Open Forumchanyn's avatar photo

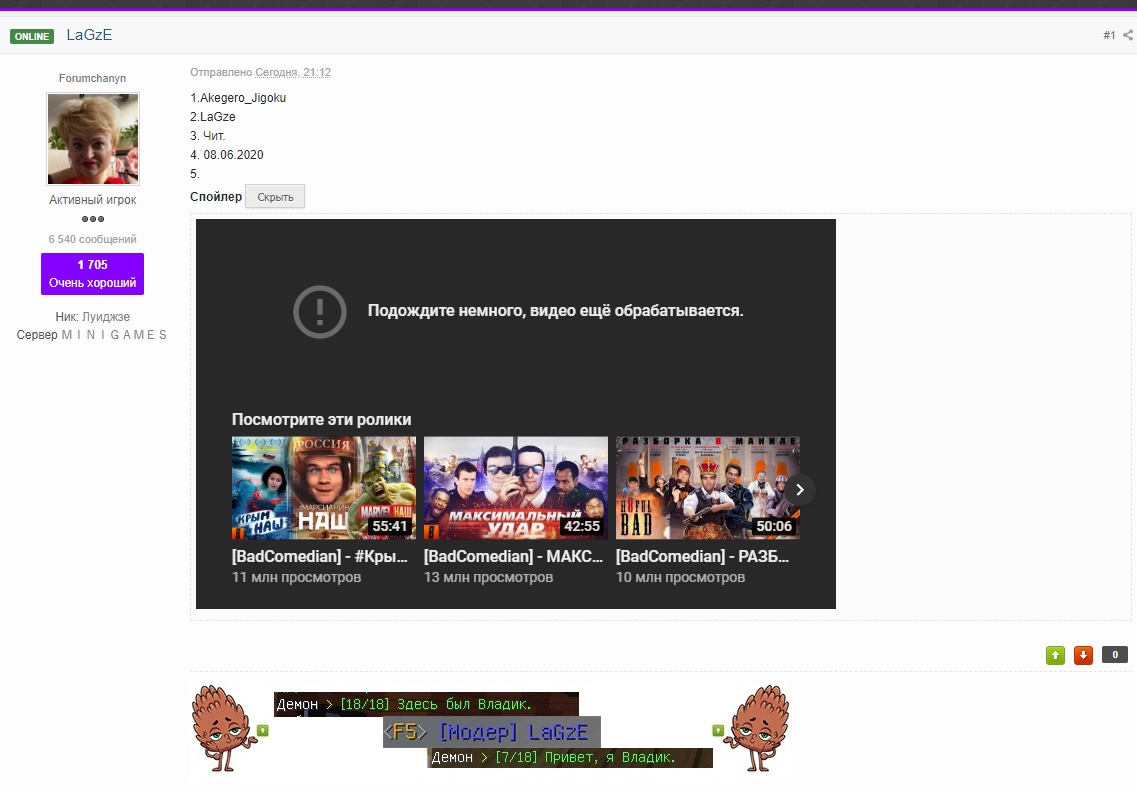92,138
